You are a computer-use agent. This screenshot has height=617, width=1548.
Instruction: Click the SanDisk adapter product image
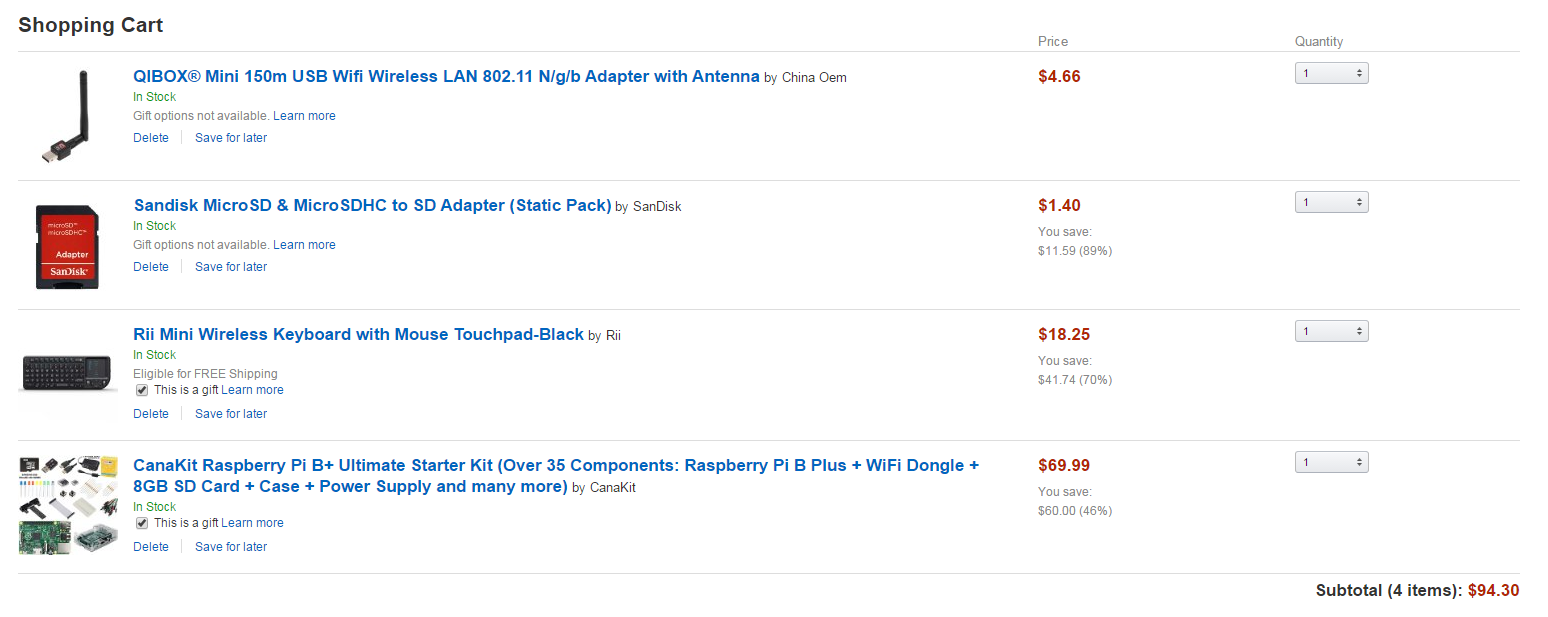pos(67,246)
